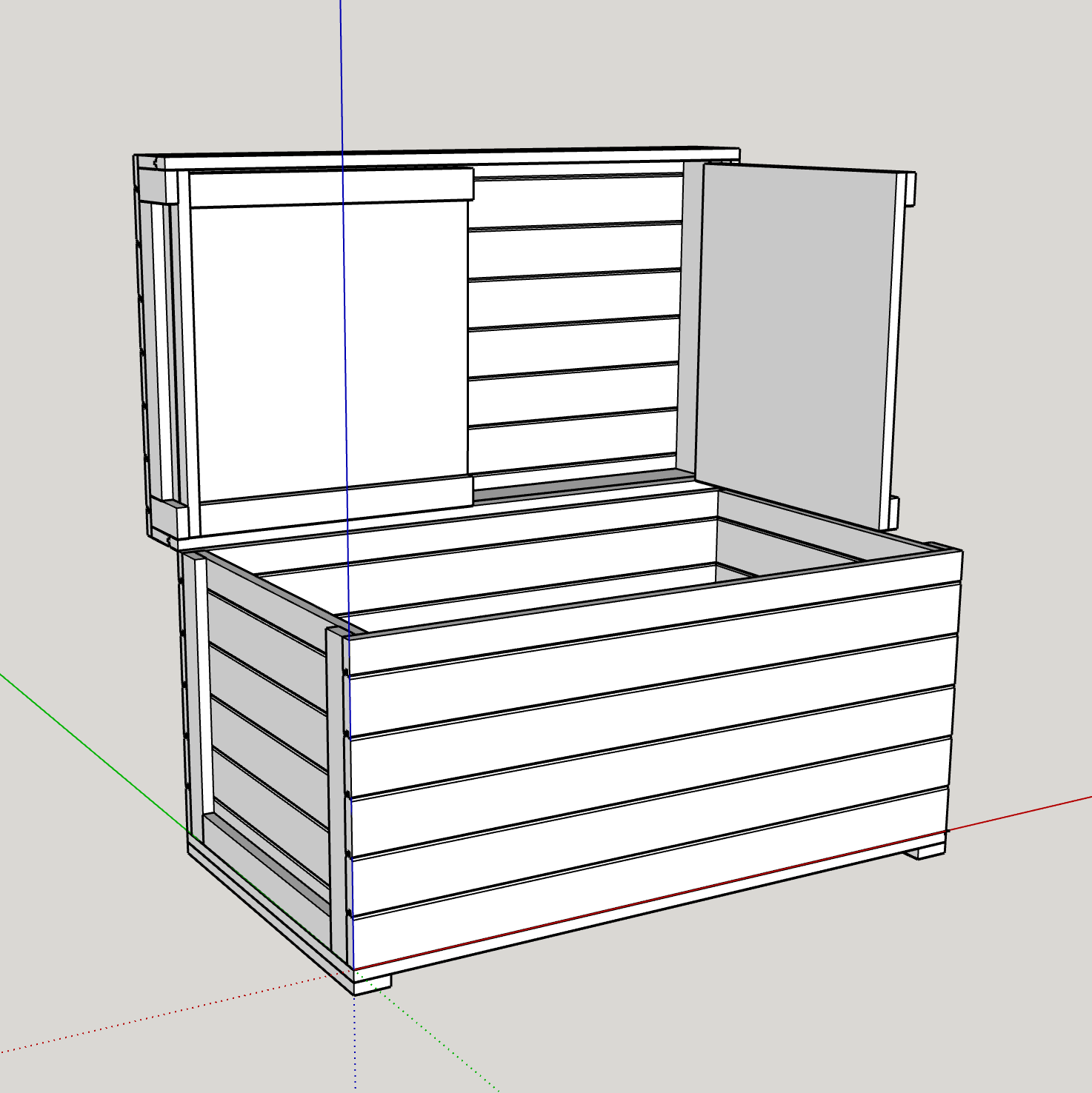This screenshot has width=1092, height=1093.
Task: Select the top front plank of the chest
Action: (x=656, y=613)
